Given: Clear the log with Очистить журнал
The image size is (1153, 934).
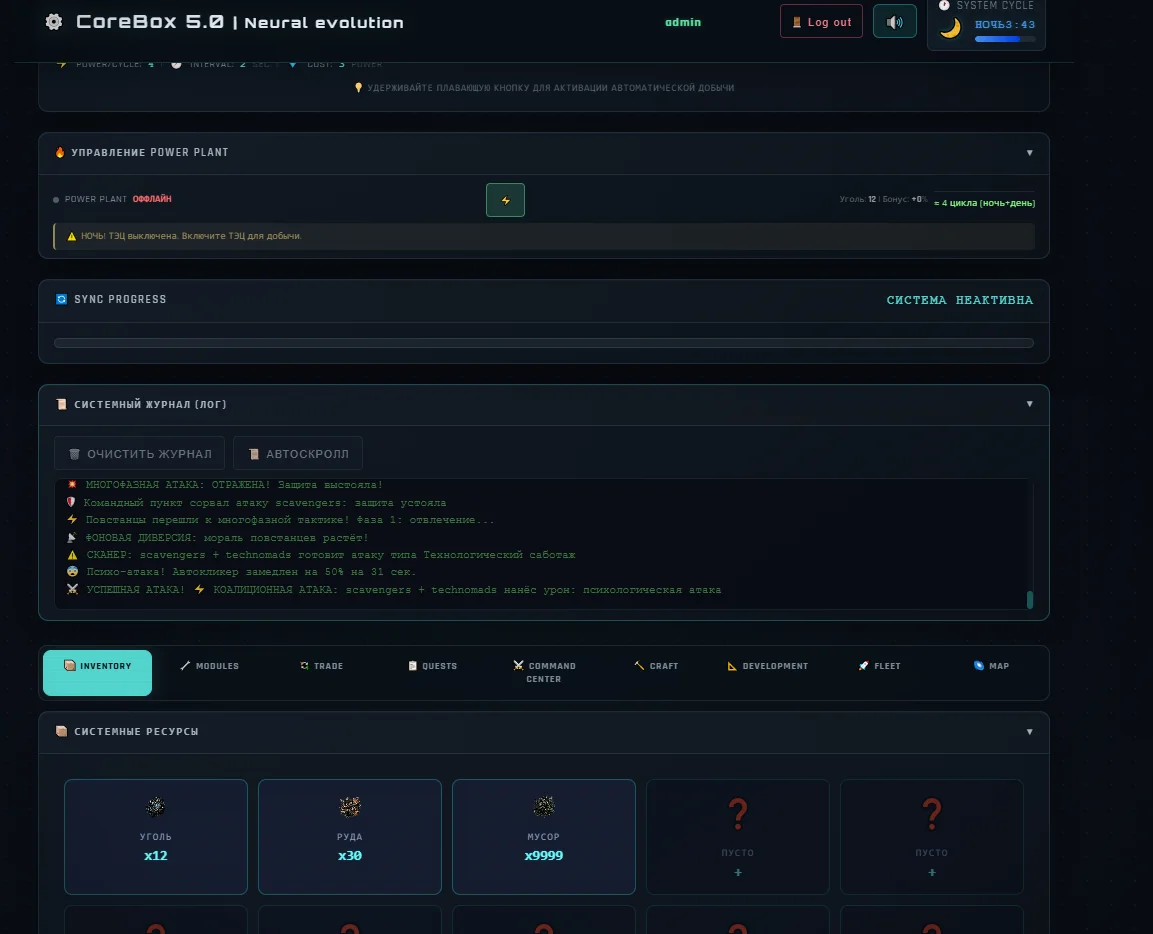Looking at the screenshot, I should coord(139,453).
